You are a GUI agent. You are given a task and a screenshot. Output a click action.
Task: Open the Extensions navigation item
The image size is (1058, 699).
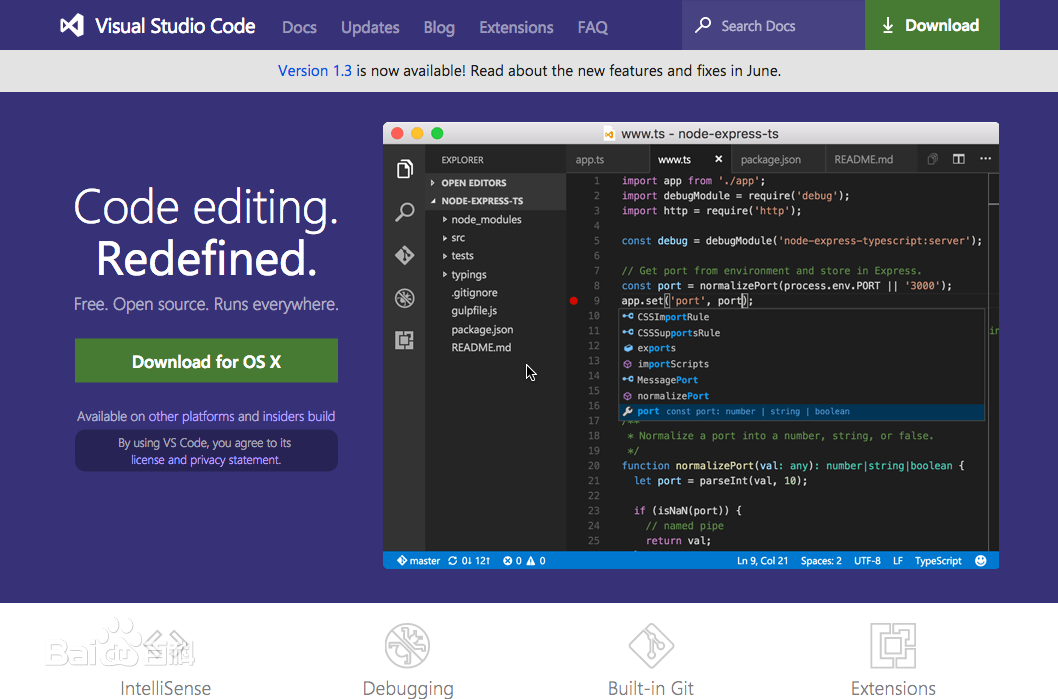pos(516,27)
